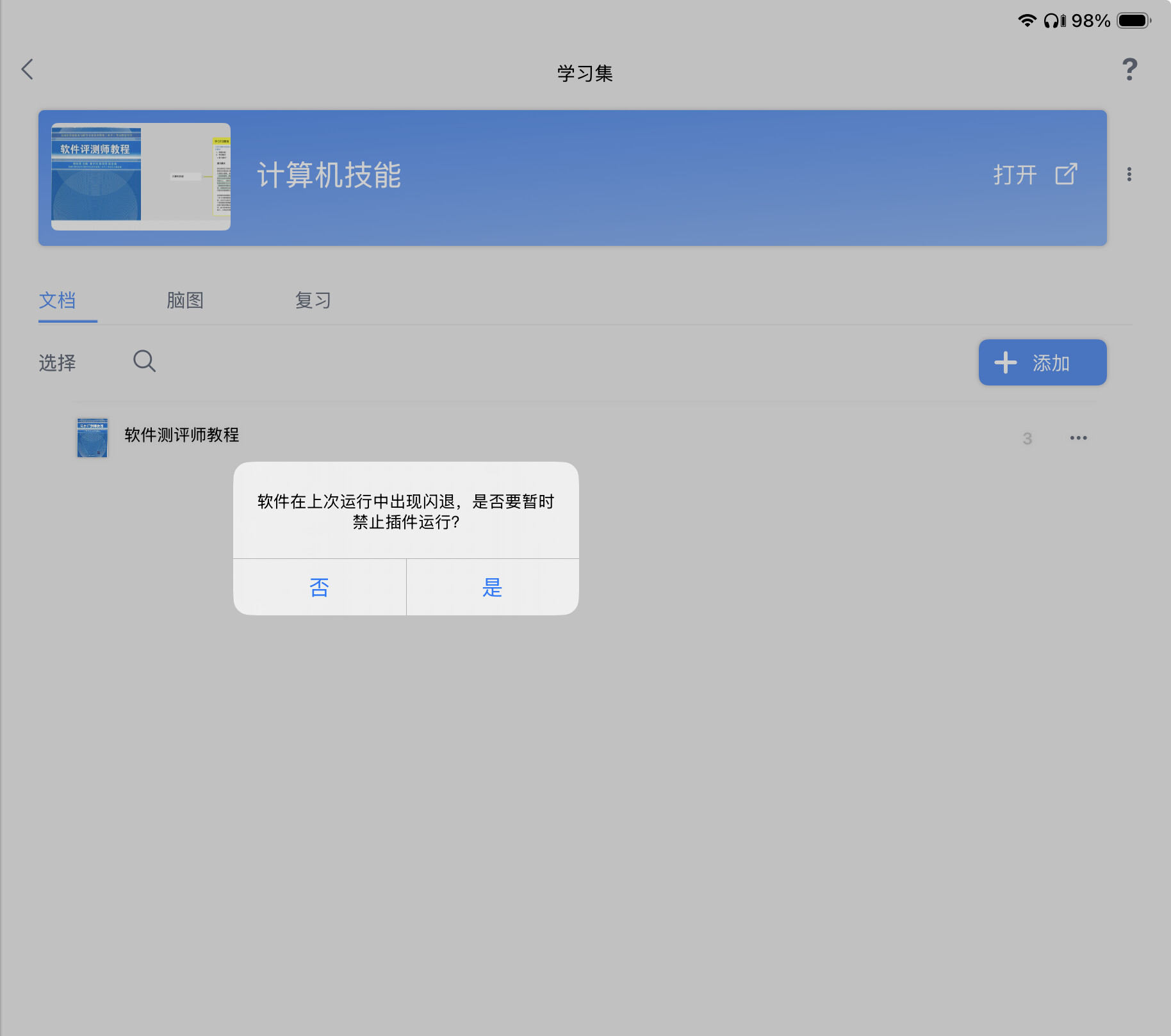
Task: Click the number 3 count on document row
Action: coord(1027,439)
